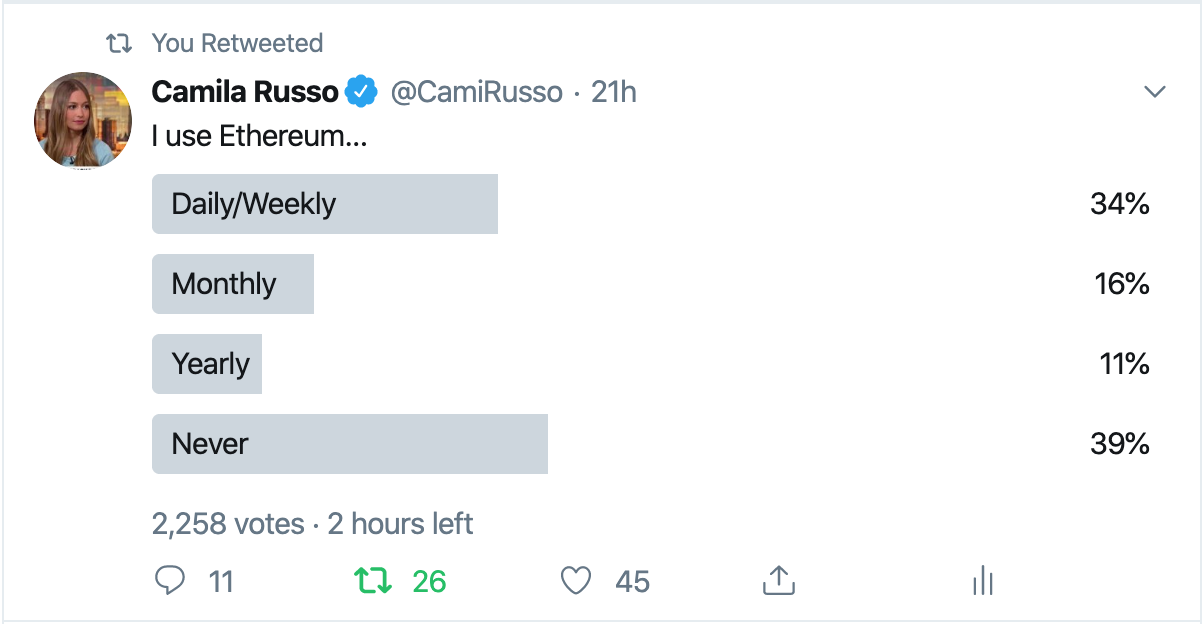Click the reply speech bubble icon
Image resolution: width=1204 pixels, height=624 pixels.
(171, 580)
